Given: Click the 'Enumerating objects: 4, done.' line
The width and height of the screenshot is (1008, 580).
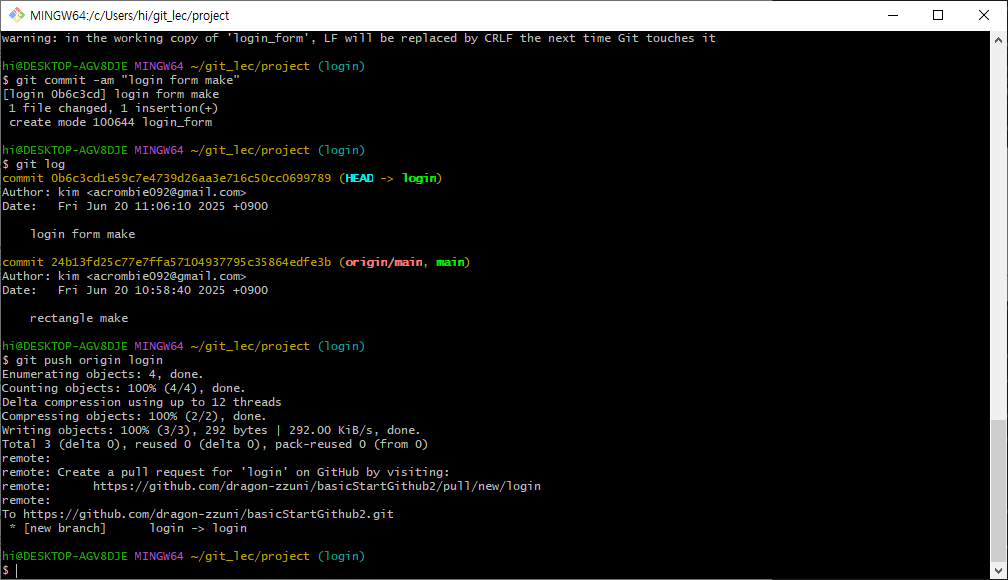Looking at the screenshot, I should click(102, 374).
